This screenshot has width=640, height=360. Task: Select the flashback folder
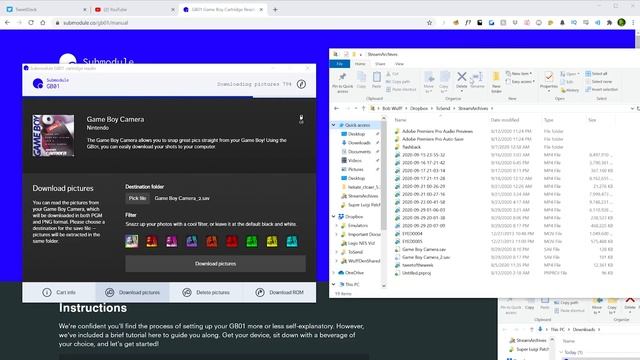tap(411, 147)
